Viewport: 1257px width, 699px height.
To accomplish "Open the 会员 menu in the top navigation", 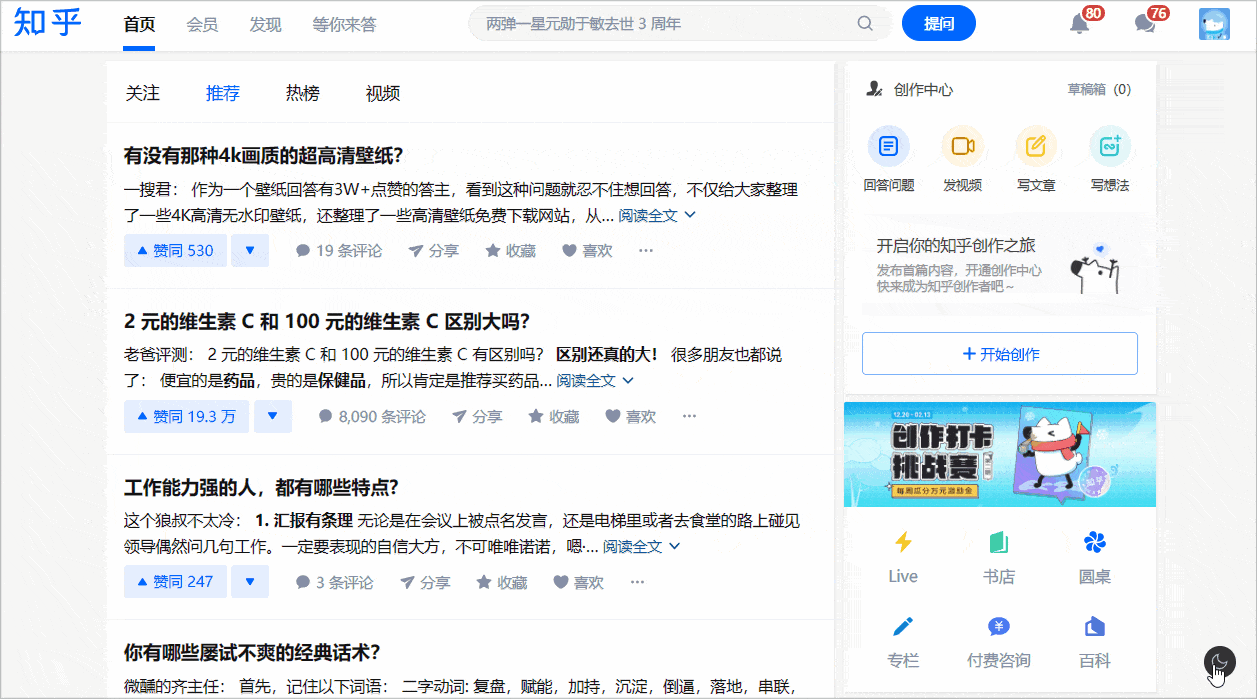I will click(202, 24).
